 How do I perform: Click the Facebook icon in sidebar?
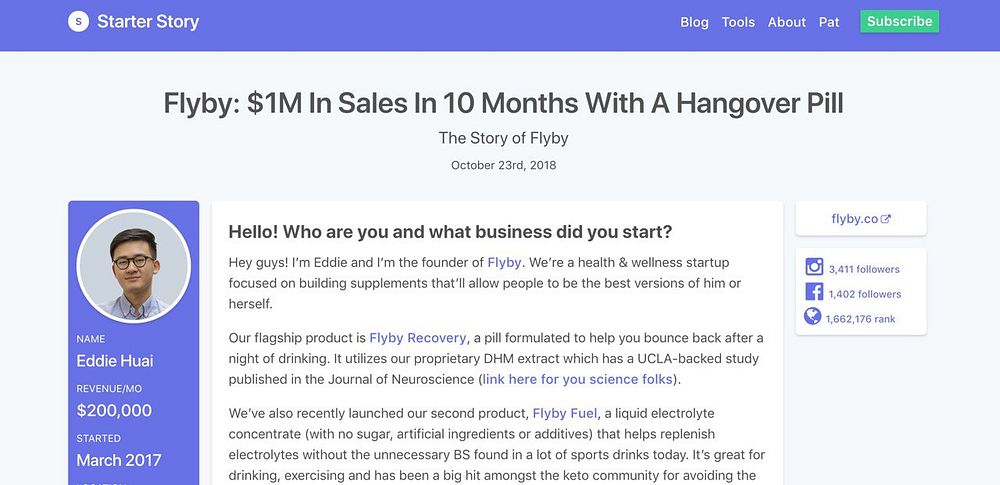[x=814, y=293]
